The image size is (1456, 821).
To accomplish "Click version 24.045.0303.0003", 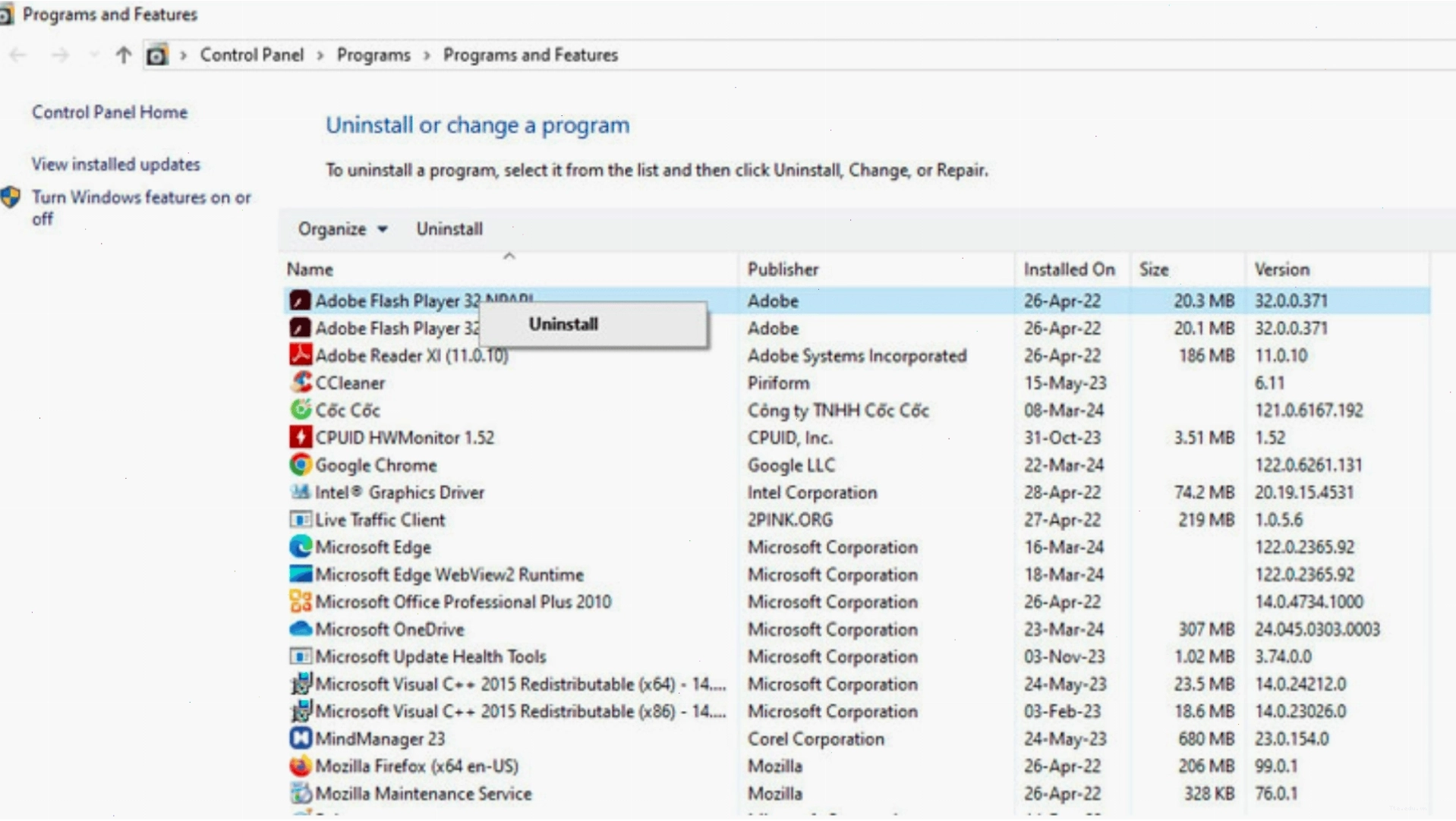I will coord(1317,630).
